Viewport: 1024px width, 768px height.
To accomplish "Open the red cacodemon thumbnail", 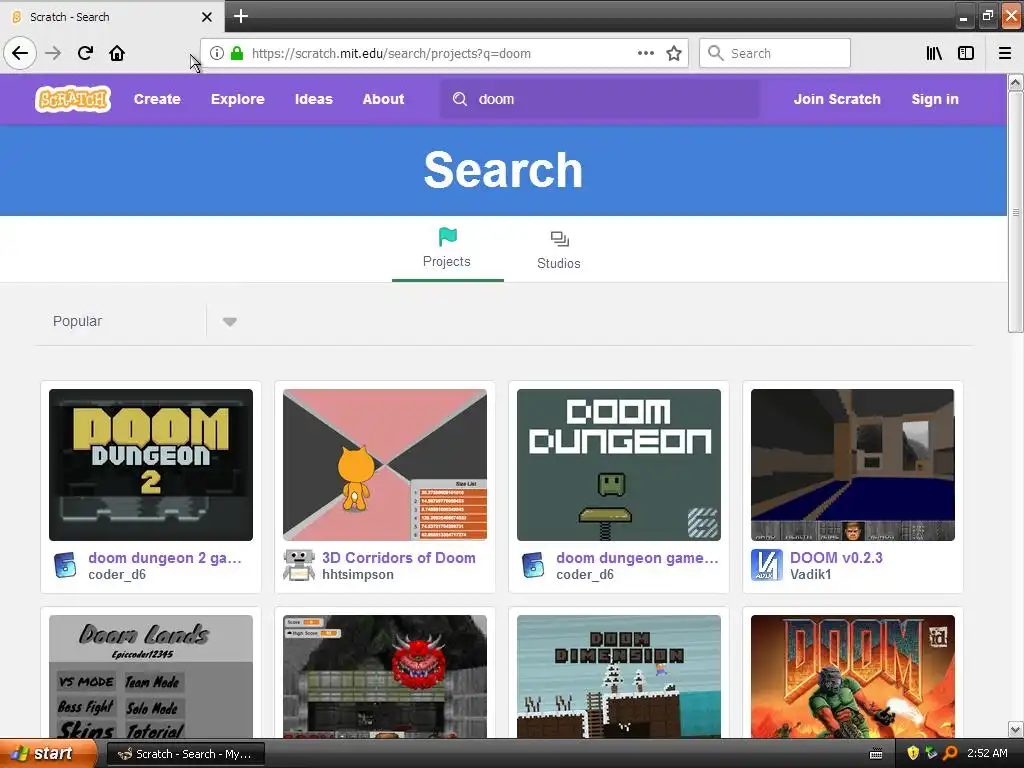I will click(385, 677).
